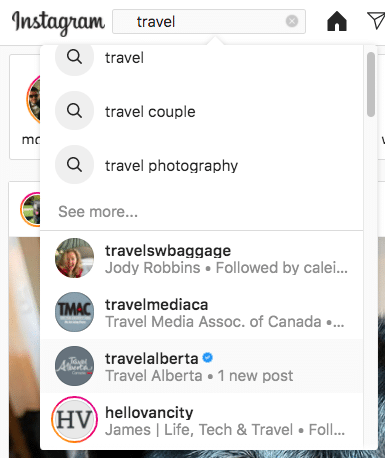
Task: Open travelmediaca account from results
Action: (x=202, y=312)
